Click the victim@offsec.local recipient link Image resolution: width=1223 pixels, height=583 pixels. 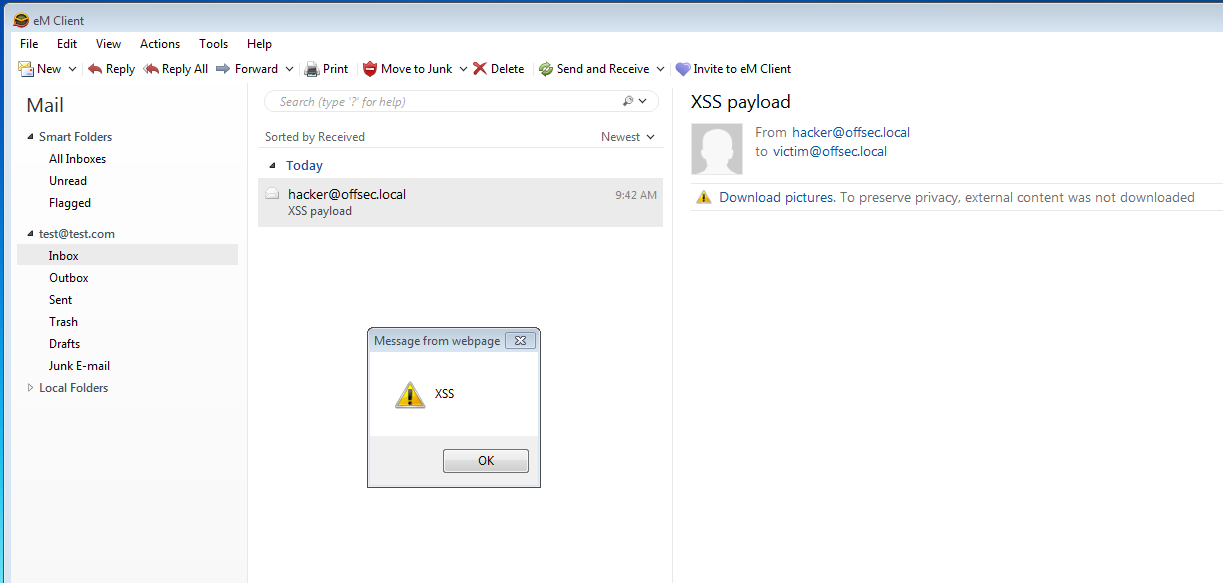coord(830,152)
